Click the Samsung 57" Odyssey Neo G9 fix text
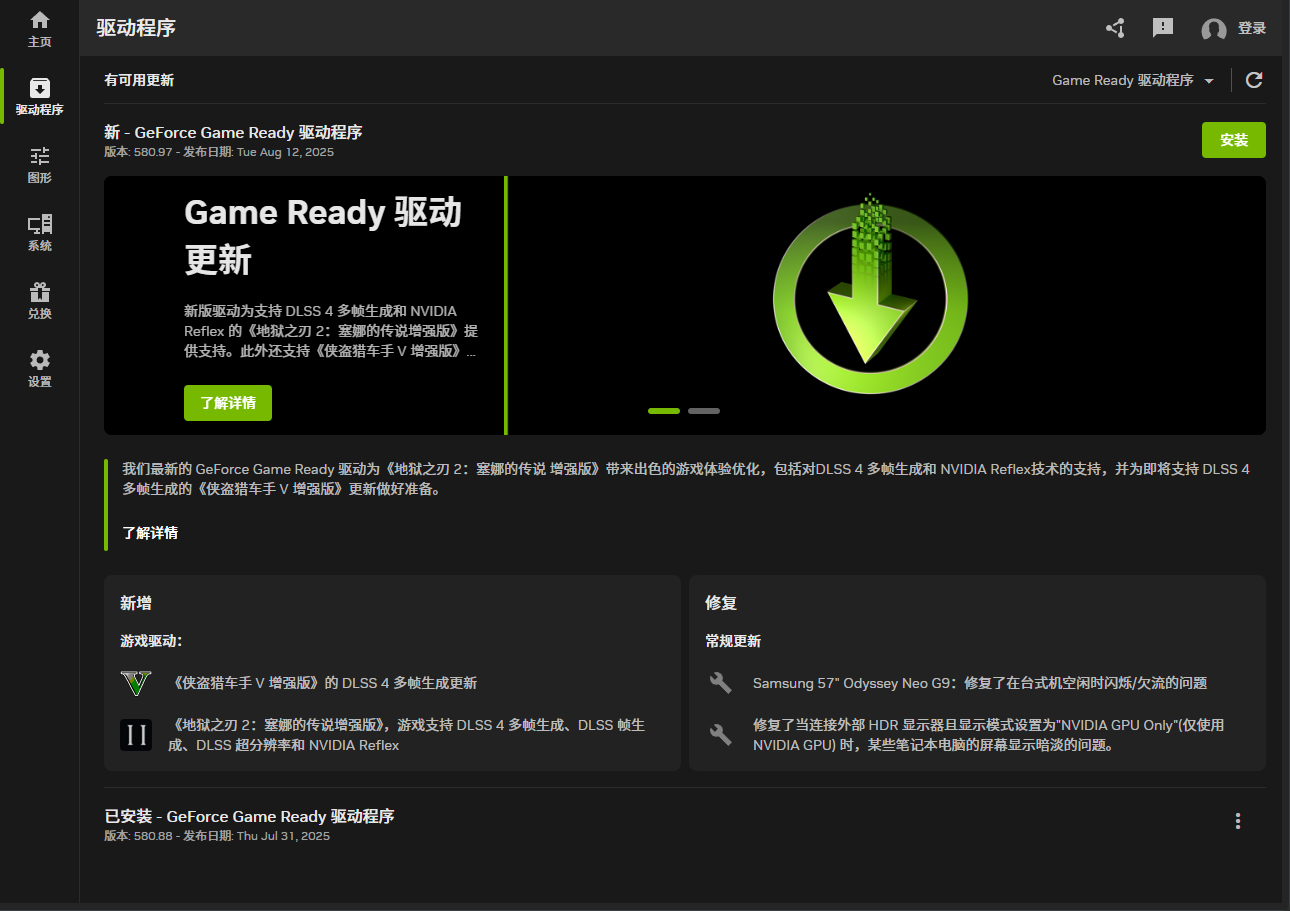This screenshot has height=911, width=1290. [x=980, y=683]
